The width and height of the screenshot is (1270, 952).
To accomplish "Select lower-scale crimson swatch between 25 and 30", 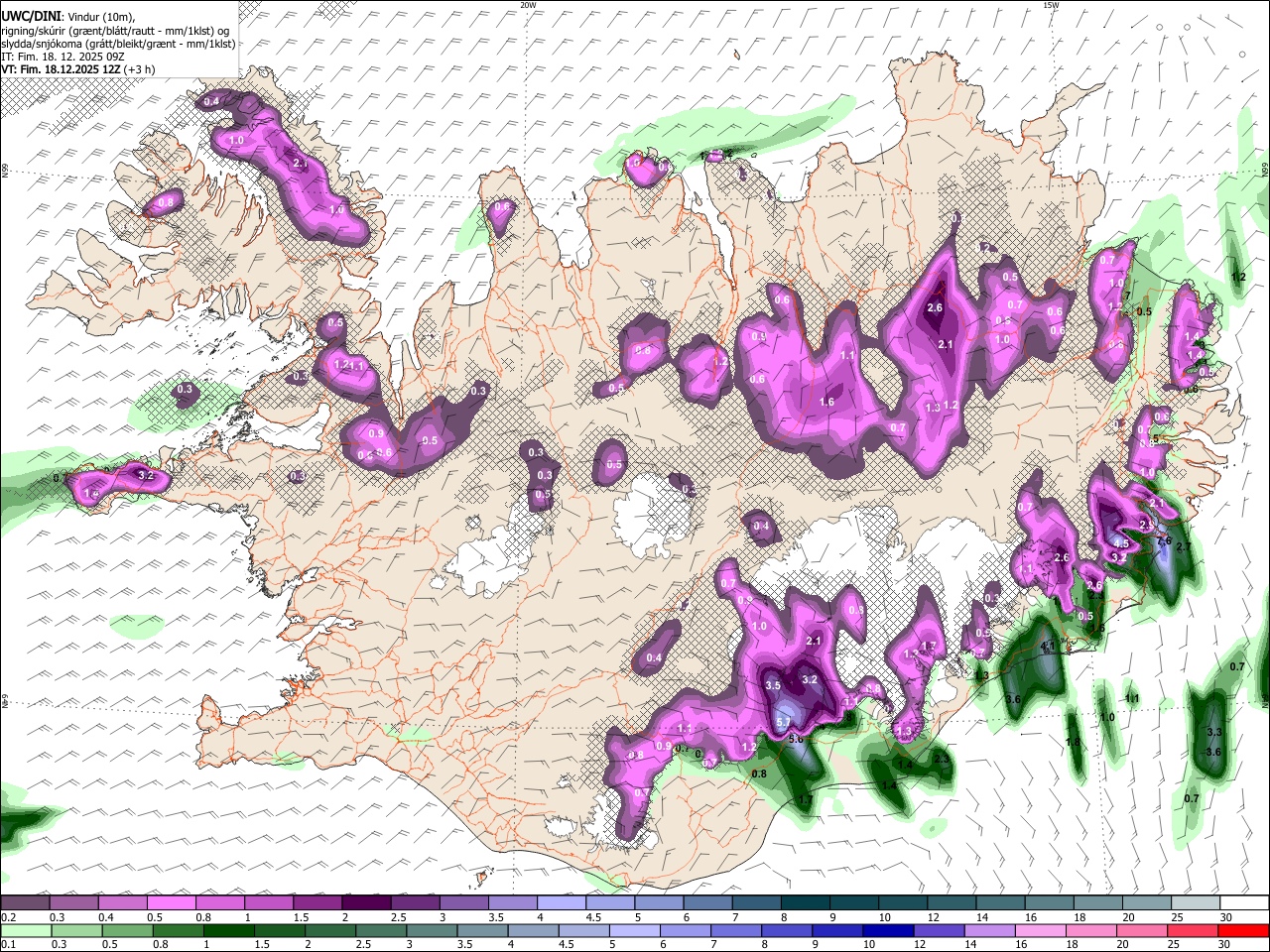I will 1192,931.
